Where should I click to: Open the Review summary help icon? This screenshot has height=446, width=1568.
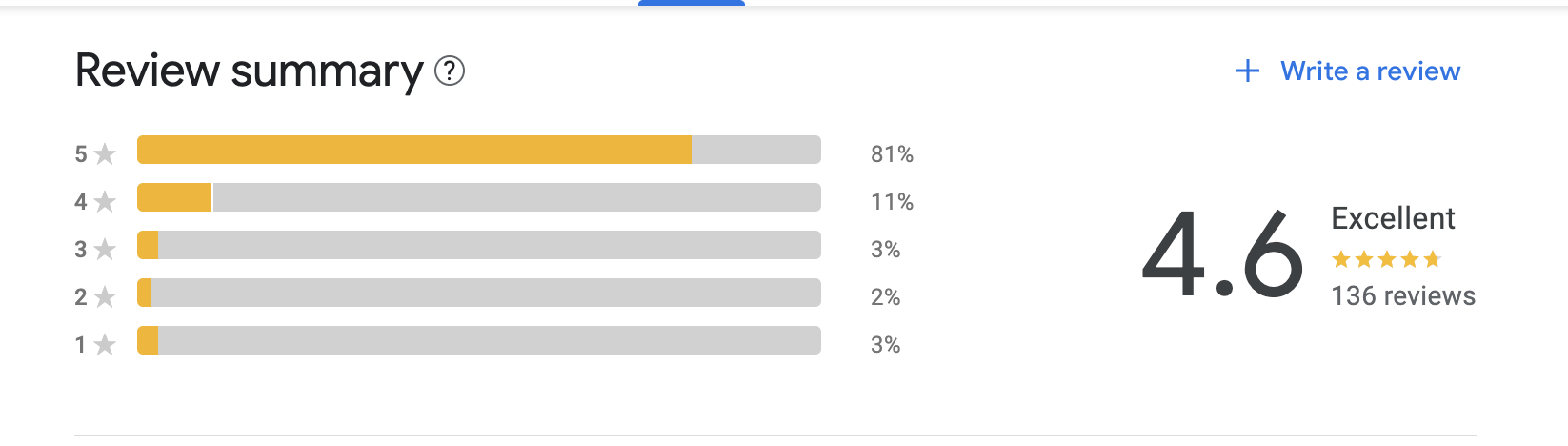tap(450, 71)
